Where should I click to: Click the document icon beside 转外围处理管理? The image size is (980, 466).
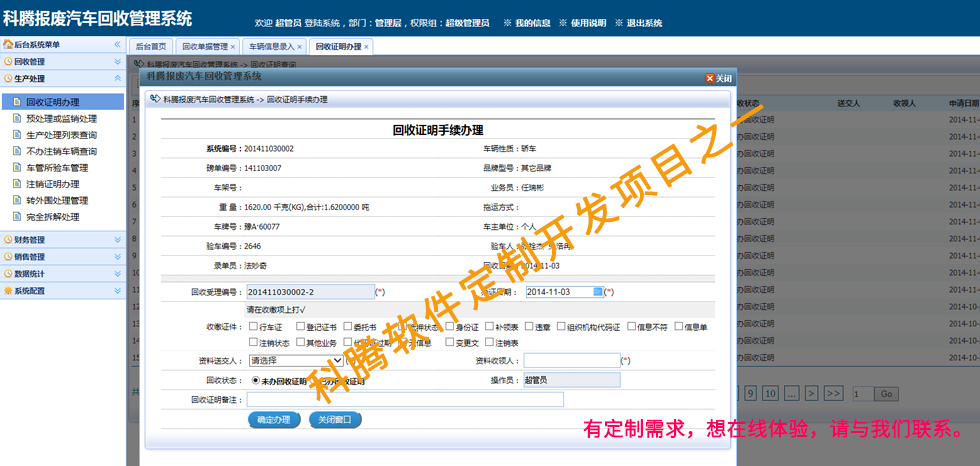click(17, 201)
